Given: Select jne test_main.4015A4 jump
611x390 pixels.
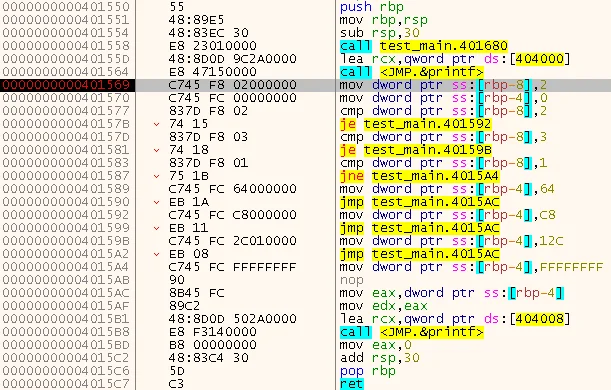Looking at the screenshot, I should (x=420, y=176).
